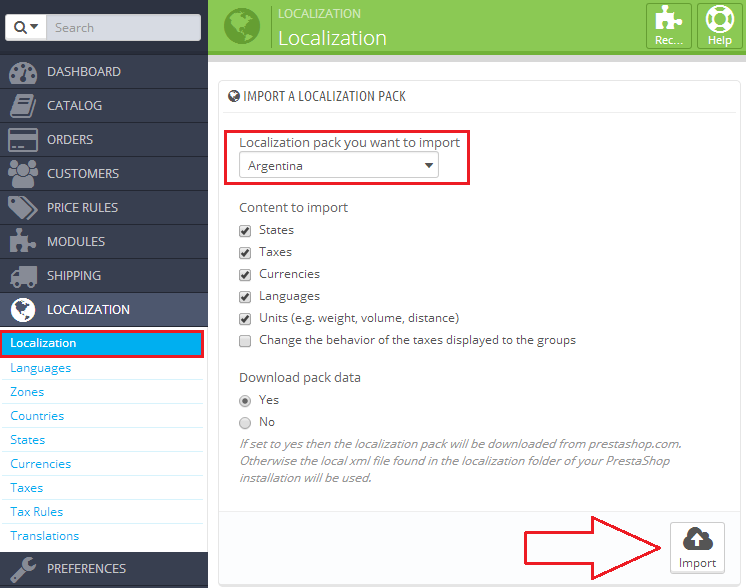Uncheck the Languages content checkbox
The width and height of the screenshot is (746, 588).
[245, 297]
